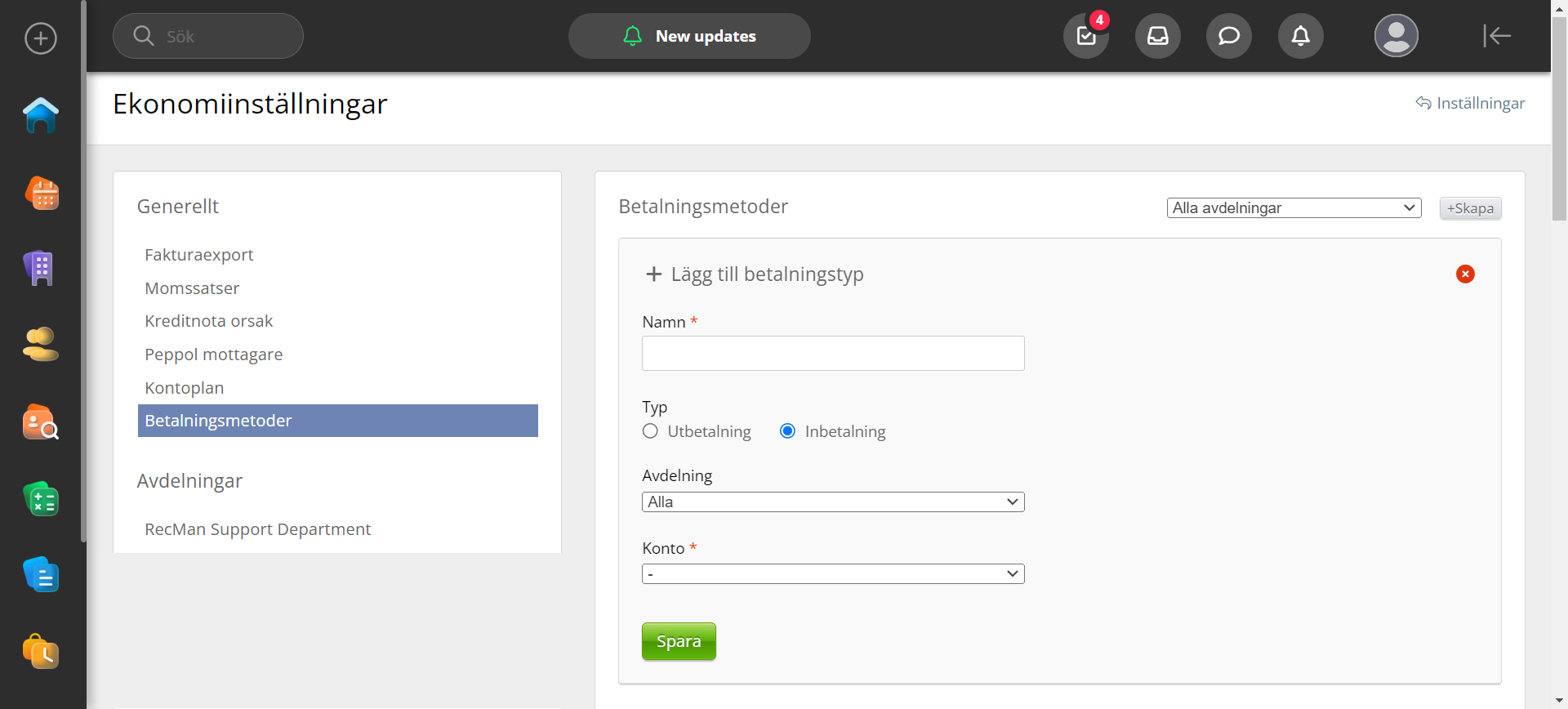Image resolution: width=1568 pixels, height=709 pixels.
Task: Click the notification bell icon
Action: [1300, 36]
